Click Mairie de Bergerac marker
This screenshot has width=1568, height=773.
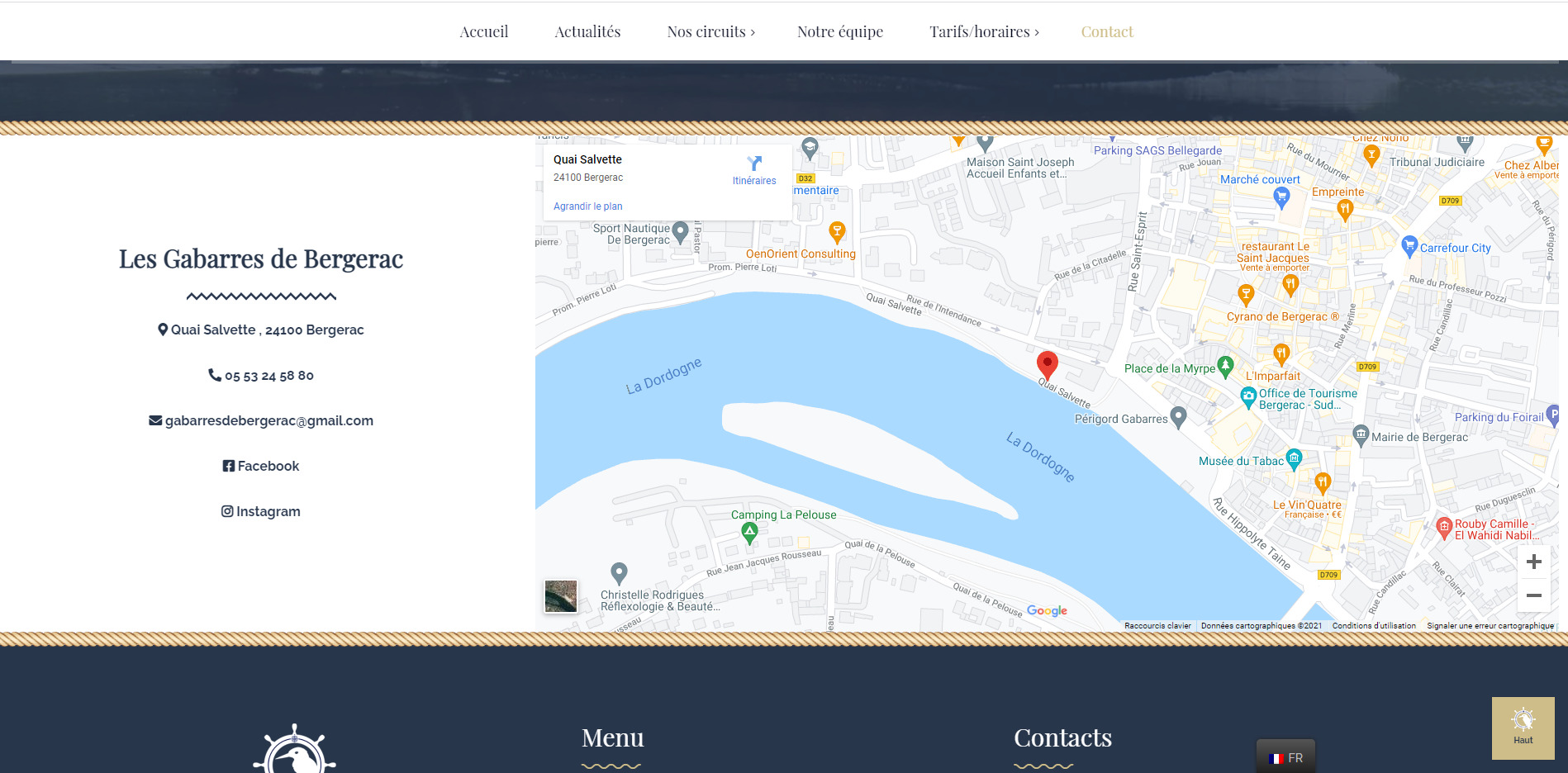click(1361, 435)
